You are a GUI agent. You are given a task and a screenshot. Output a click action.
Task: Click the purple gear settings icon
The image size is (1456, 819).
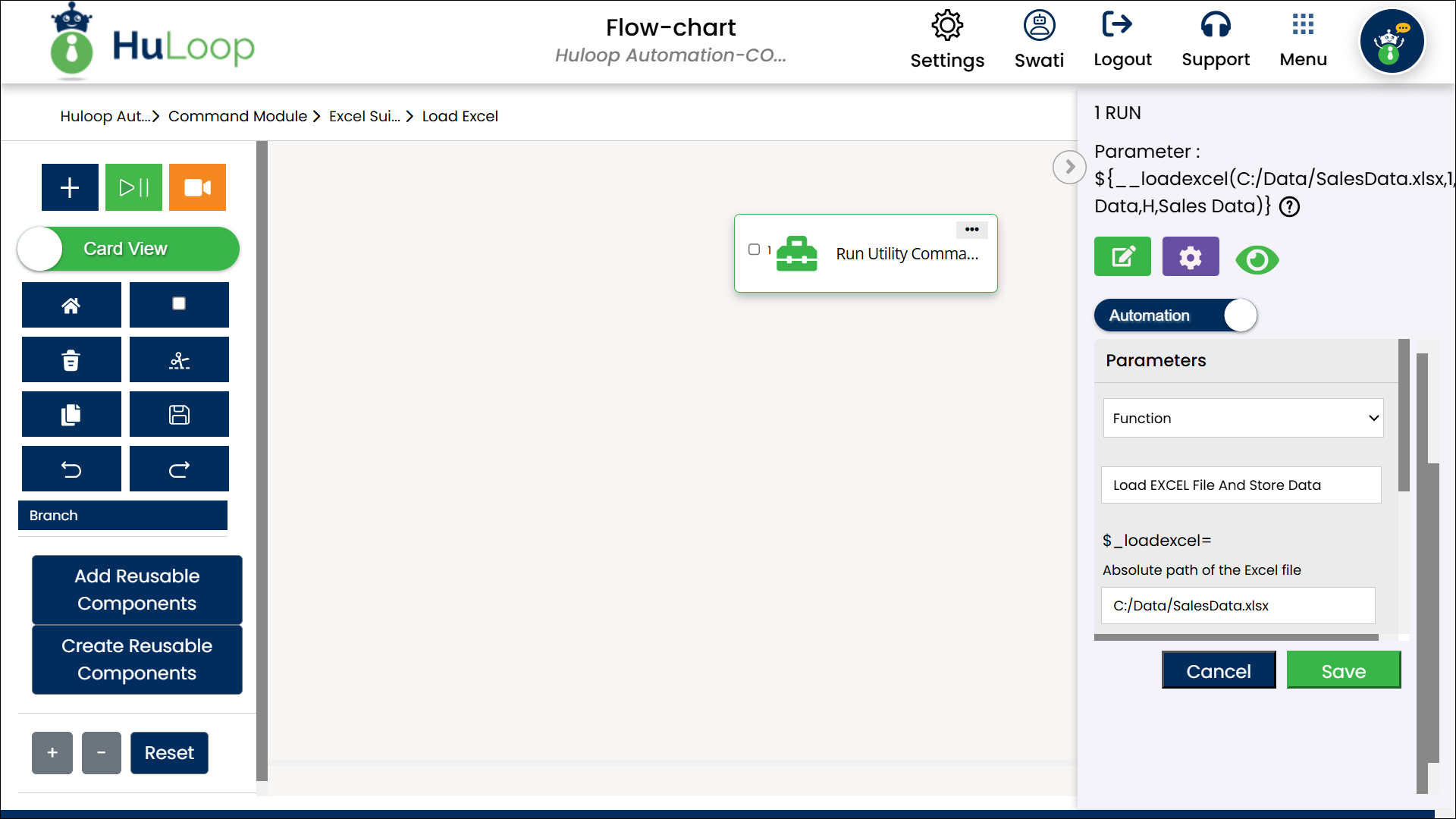[1191, 257]
